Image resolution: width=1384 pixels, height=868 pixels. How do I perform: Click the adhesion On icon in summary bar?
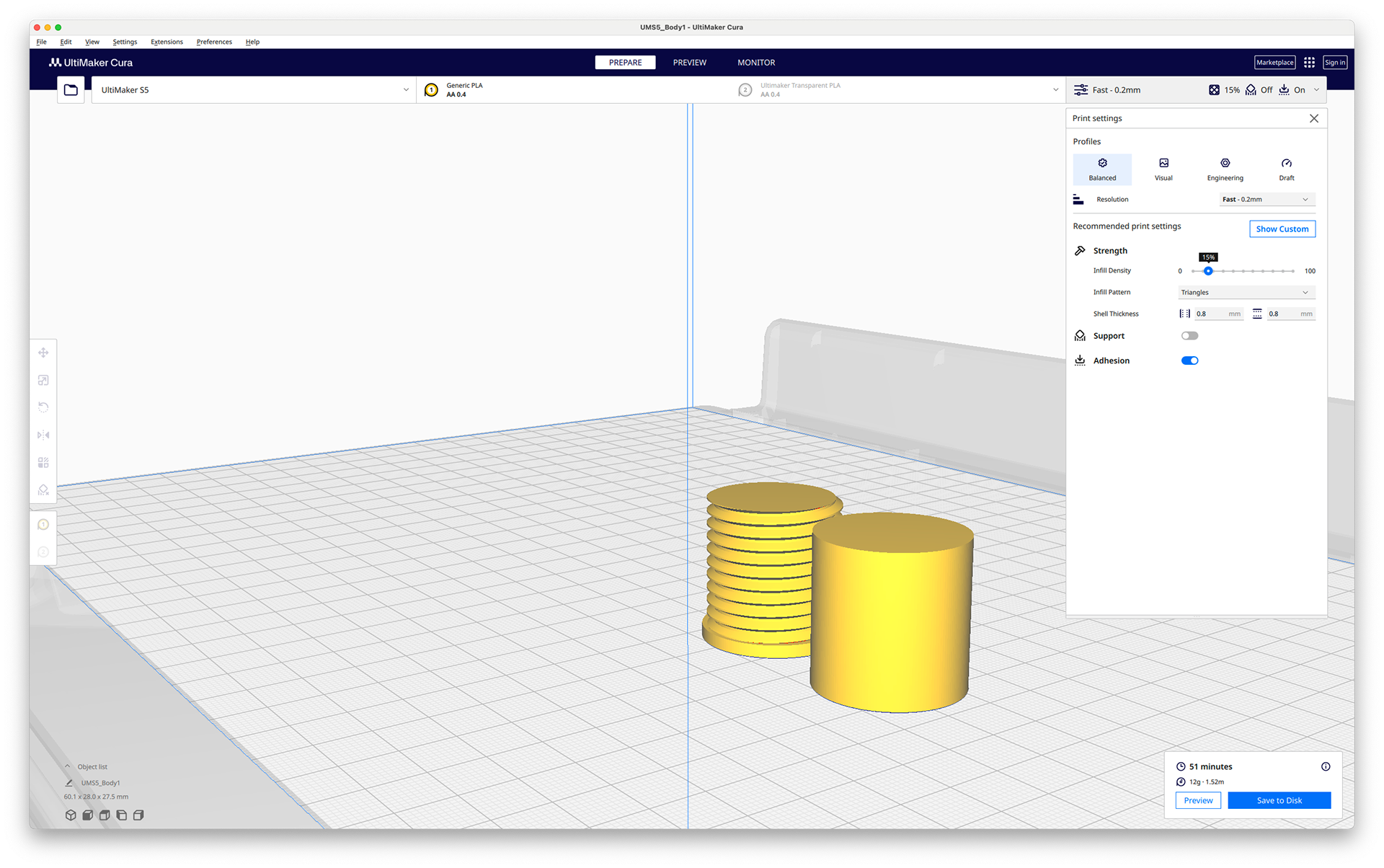[x=1284, y=90]
